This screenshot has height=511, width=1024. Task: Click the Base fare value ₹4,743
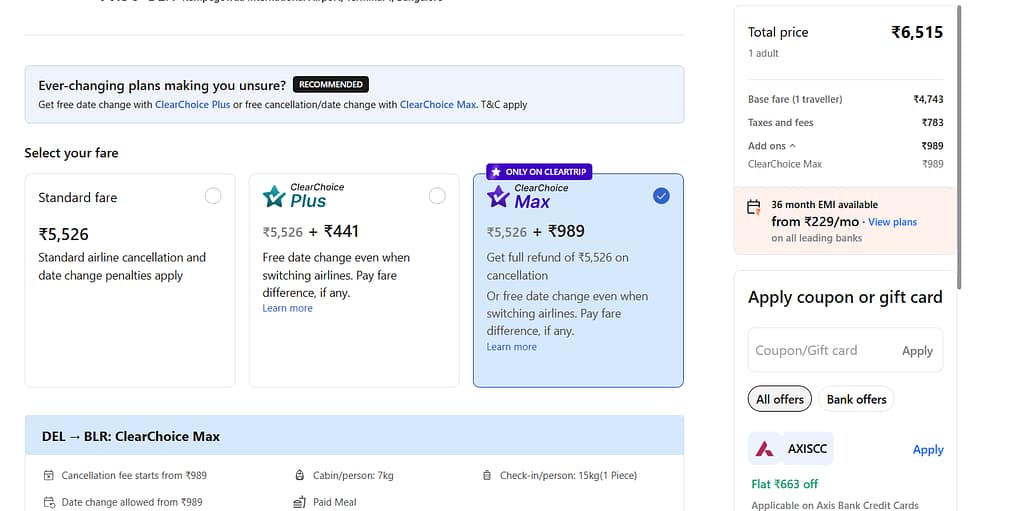928,99
